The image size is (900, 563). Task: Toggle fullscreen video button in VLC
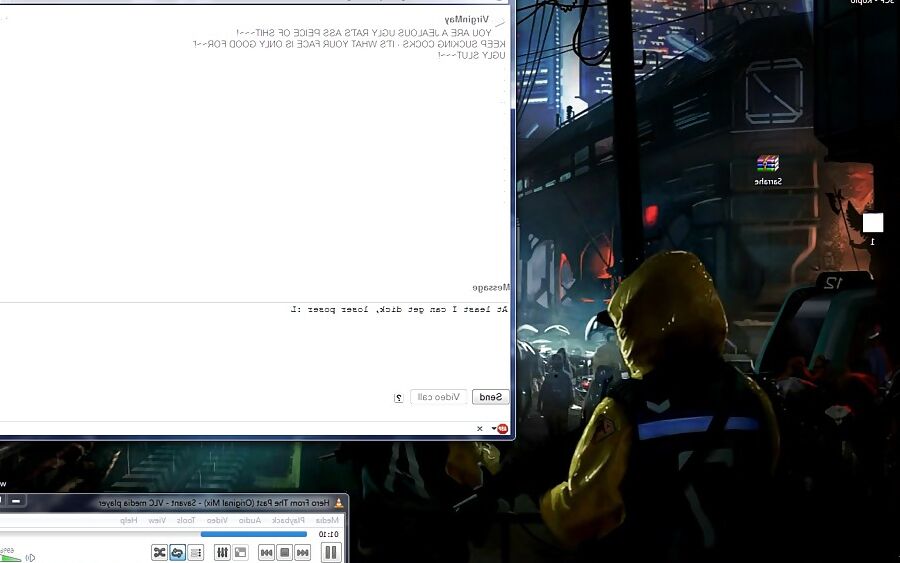coord(240,553)
